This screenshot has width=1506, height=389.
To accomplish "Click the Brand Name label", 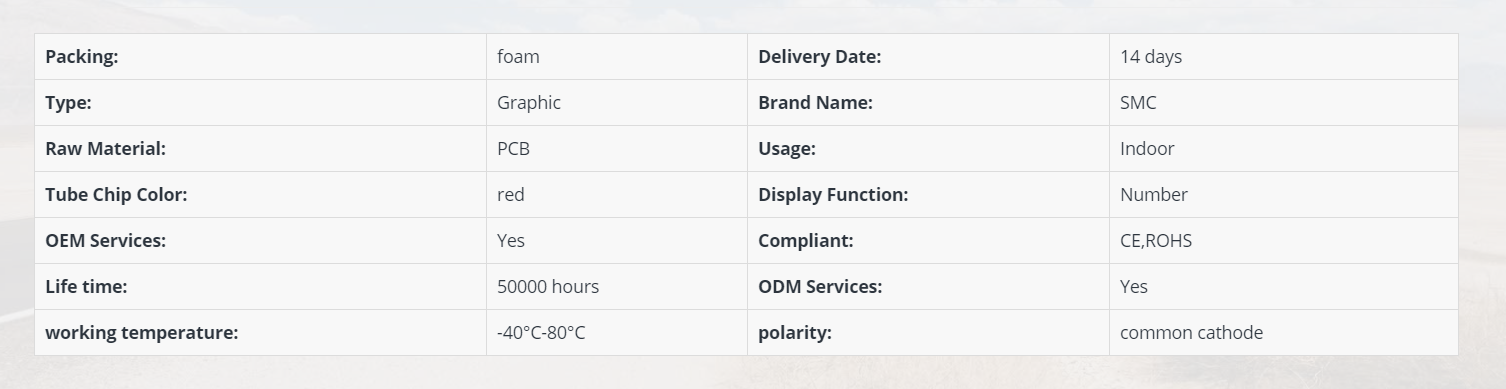I will coord(815,103).
